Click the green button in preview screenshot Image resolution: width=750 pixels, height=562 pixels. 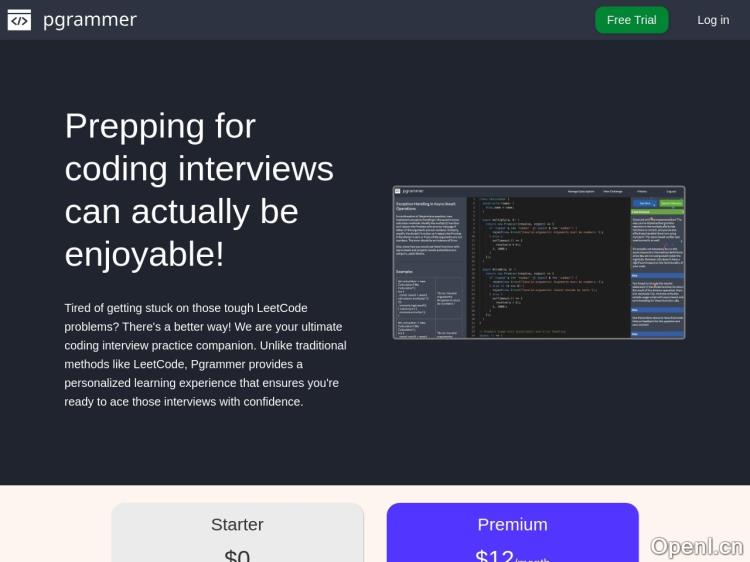click(671, 203)
